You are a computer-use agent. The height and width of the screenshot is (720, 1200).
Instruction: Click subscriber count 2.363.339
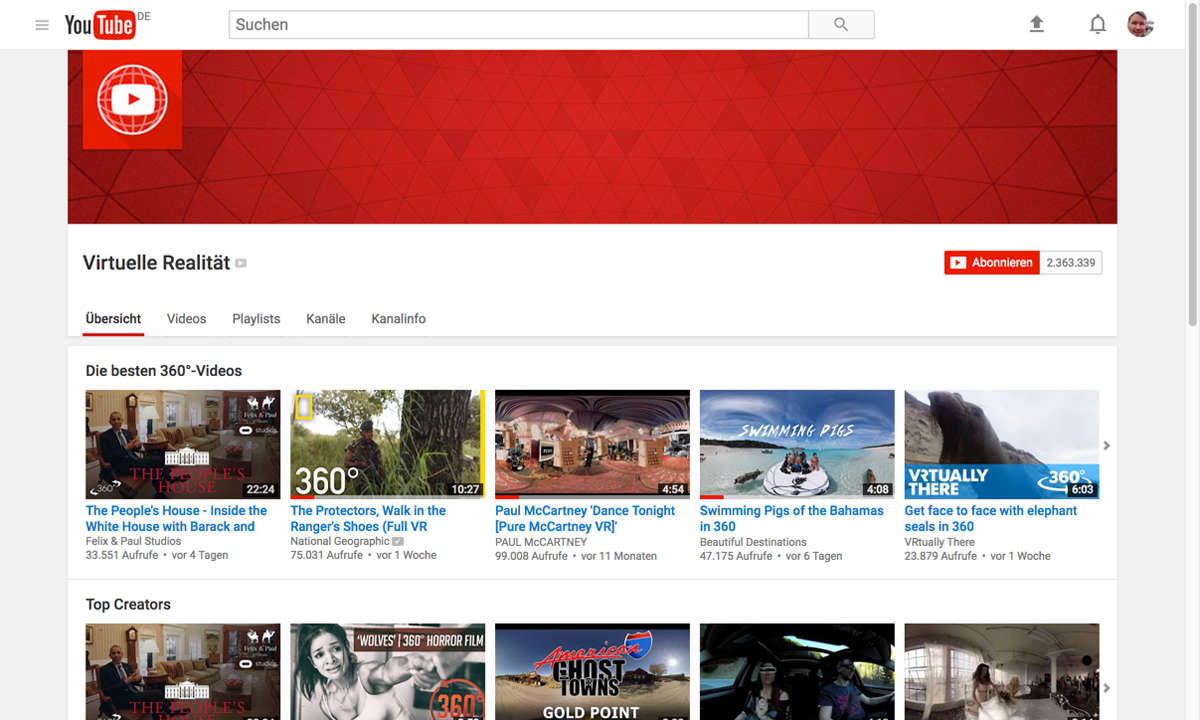pos(1071,263)
